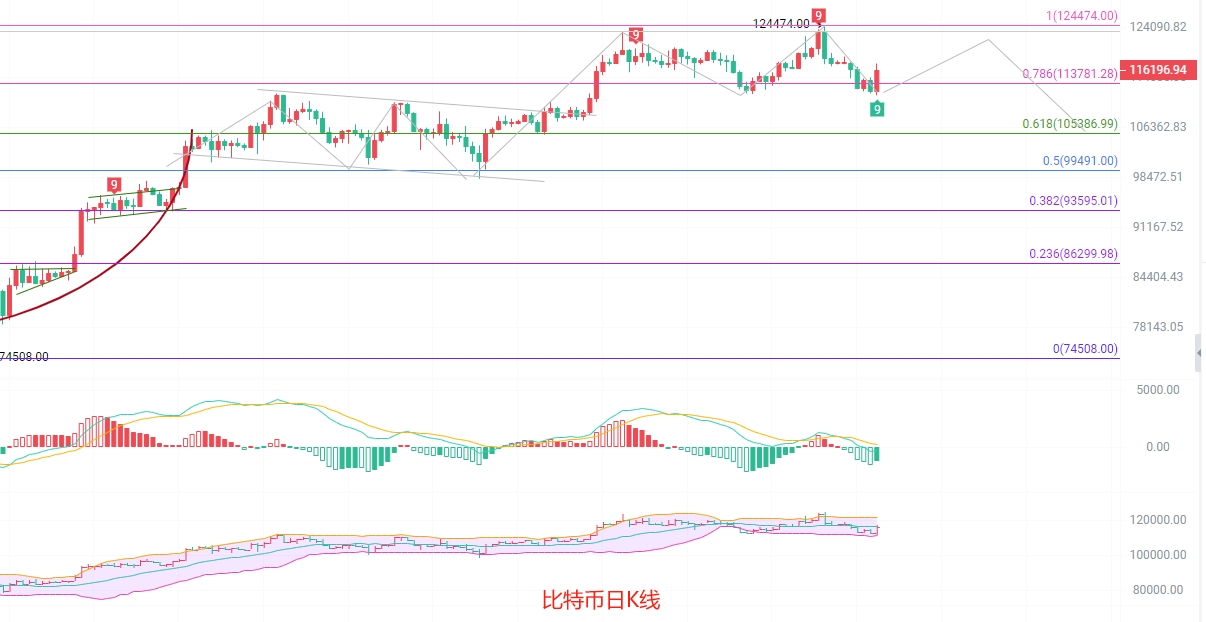Screen dimensions: 1206x622
Task: Click Bollinger axis value 80000.00
Action: pyautogui.click(x=1159, y=590)
